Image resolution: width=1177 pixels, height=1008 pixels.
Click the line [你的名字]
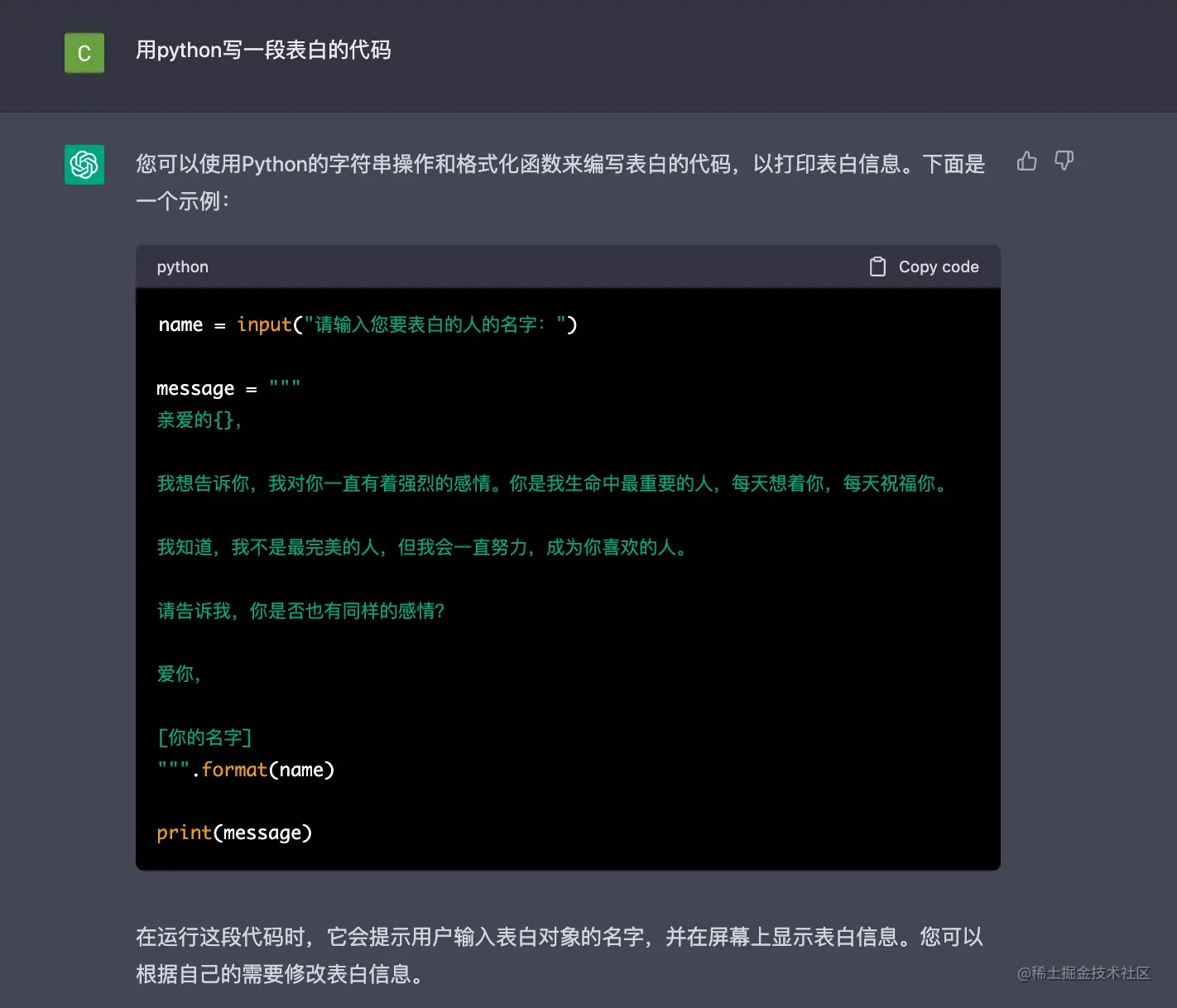click(x=204, y=737)
